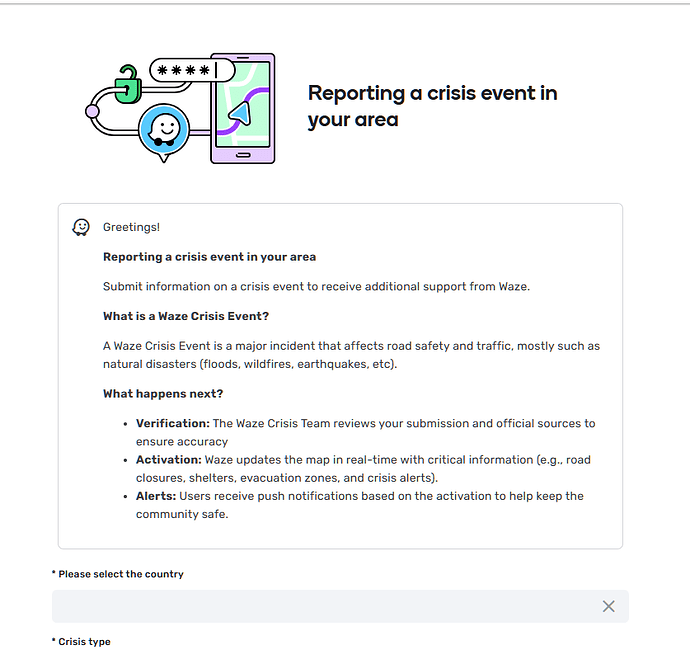Viewport: 690px width, 649px height.
Task: Click the bold "Activation:" bullet label
Action: 169,460
